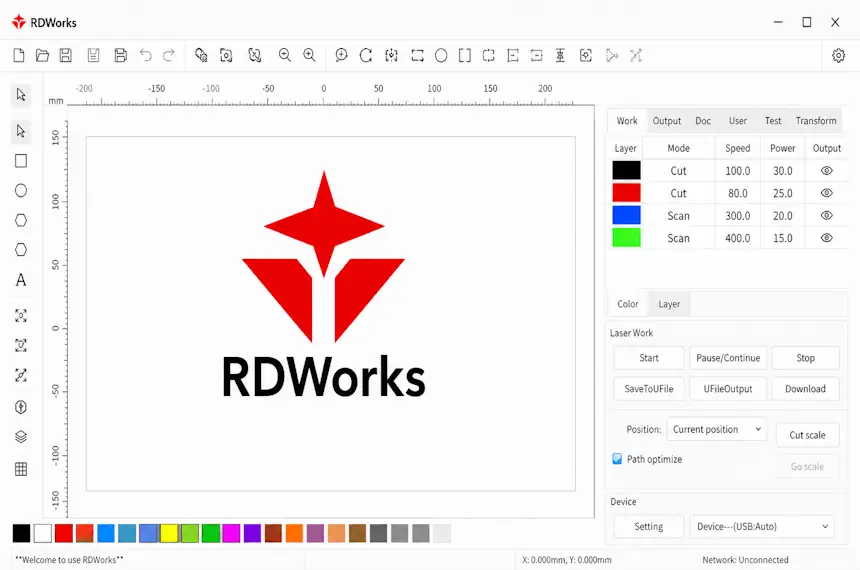Undo the last action
The height and width of the screenshot is (570, 860).
(145, 55)
